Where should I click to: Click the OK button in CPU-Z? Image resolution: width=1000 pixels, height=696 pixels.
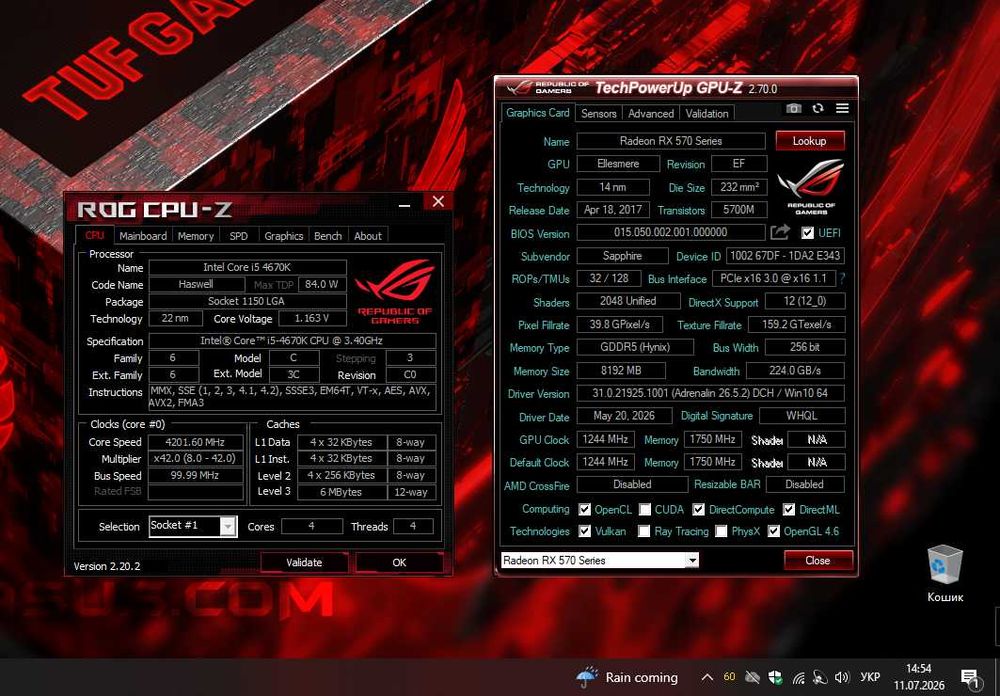pos(399,563)
